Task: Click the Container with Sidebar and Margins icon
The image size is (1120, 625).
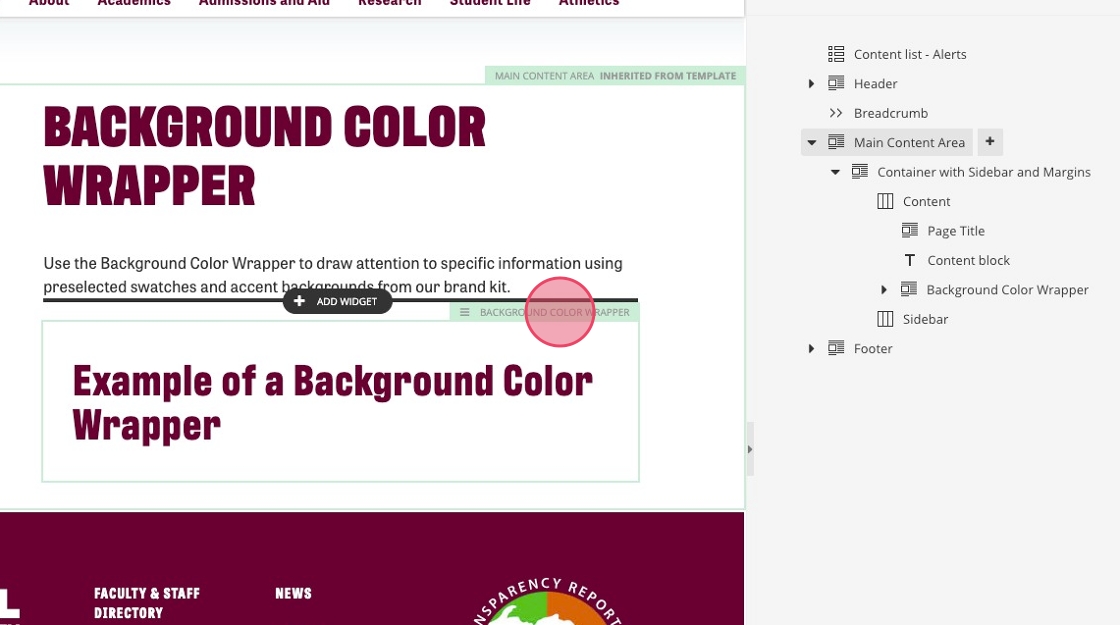Action: 860,171
